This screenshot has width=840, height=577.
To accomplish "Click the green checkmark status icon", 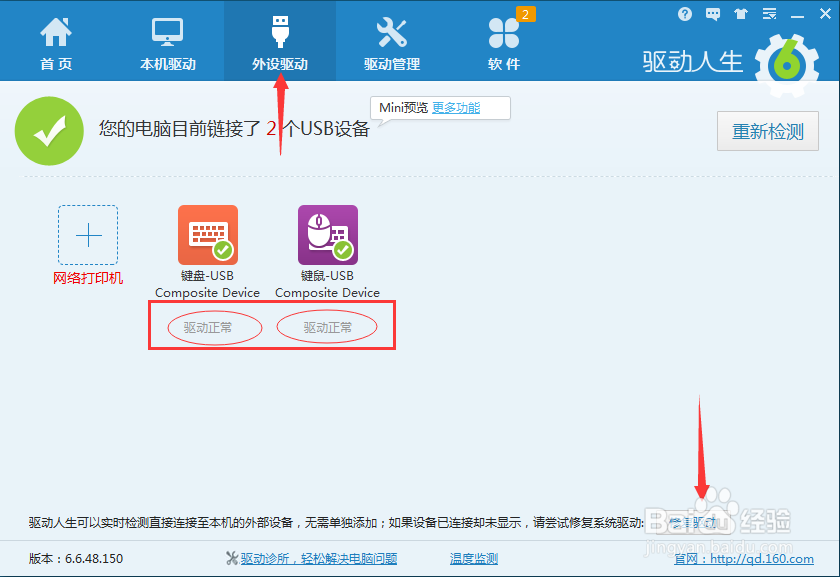I will (x=49, y=131).
